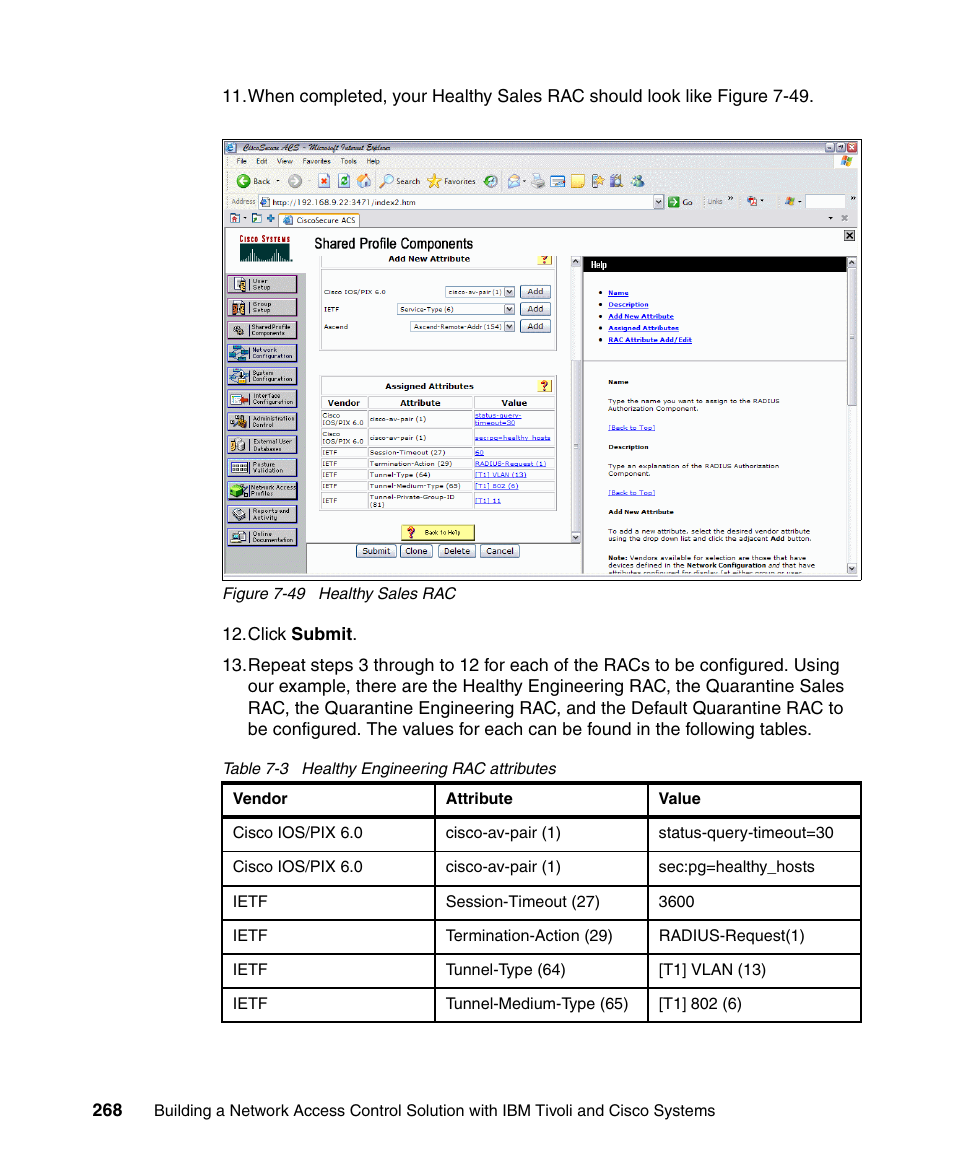
Task: Click the browser Forward arrow icon
Action: tap(295, 181)
